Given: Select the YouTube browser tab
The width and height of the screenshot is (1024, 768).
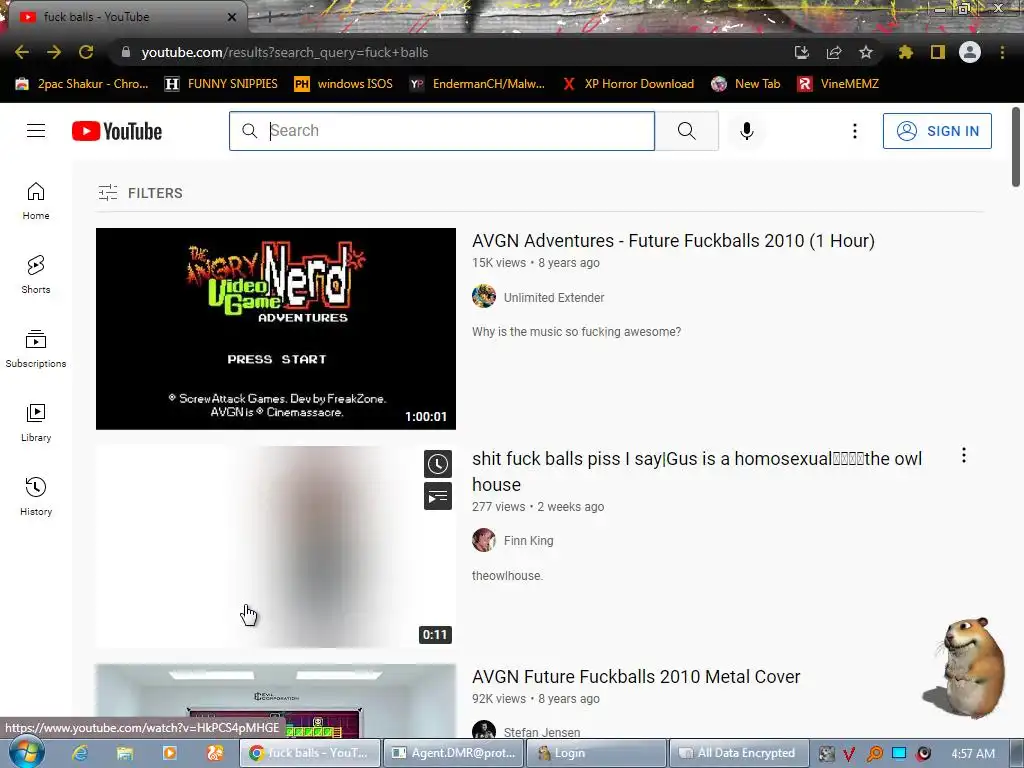Looking at the screenshot, I should [x=124, y=17].
